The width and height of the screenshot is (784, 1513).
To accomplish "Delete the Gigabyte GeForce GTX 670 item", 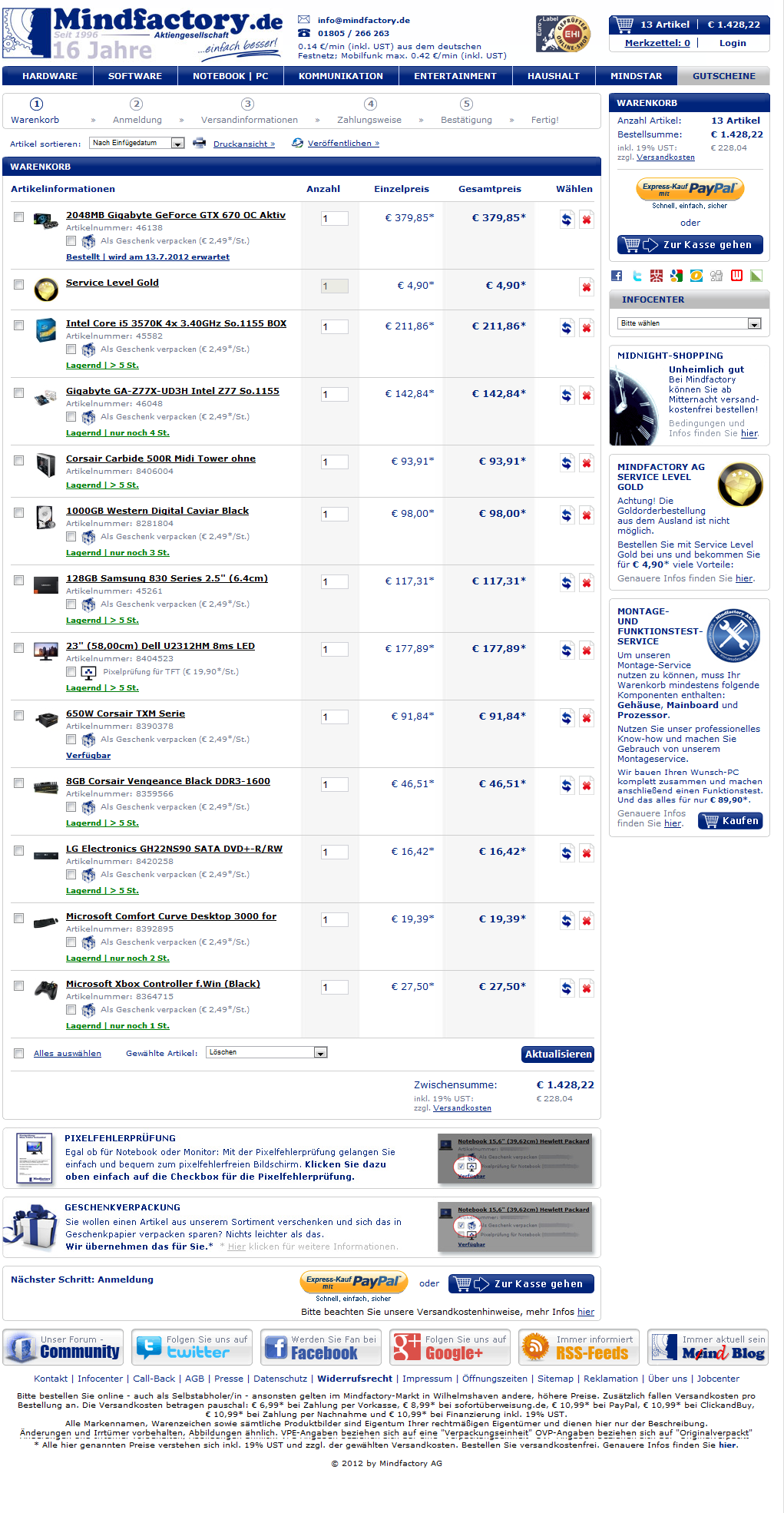I will 587,220.
